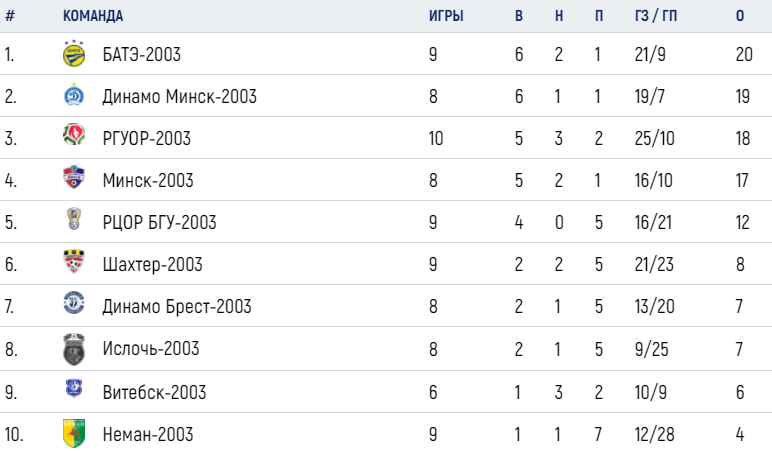Click the Неман-2003 team name
Image resolution: width=772 pixels, height=451 pixels.
pos(148,434)
